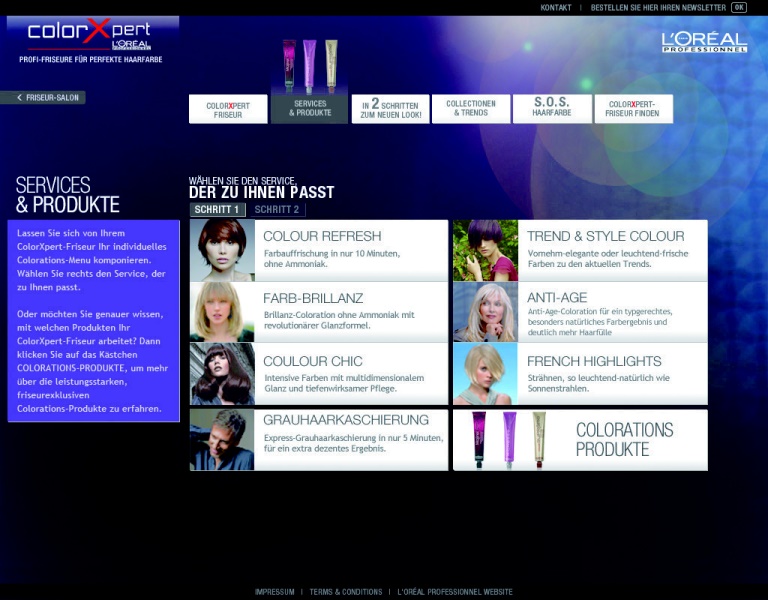Select the Services & Produkte menu item
Image resolution: width=768 pixels, height=600 pixels.
pyautogui.click(x=310, y=108)
